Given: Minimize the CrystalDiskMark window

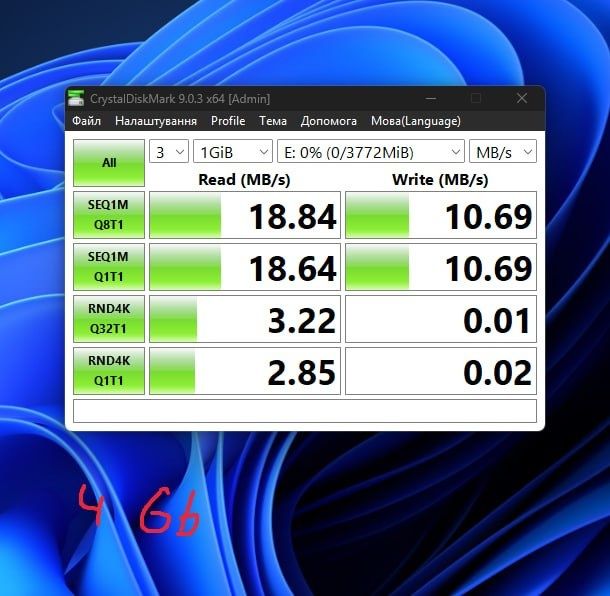Looking at the screenshot, I should 431,98.
